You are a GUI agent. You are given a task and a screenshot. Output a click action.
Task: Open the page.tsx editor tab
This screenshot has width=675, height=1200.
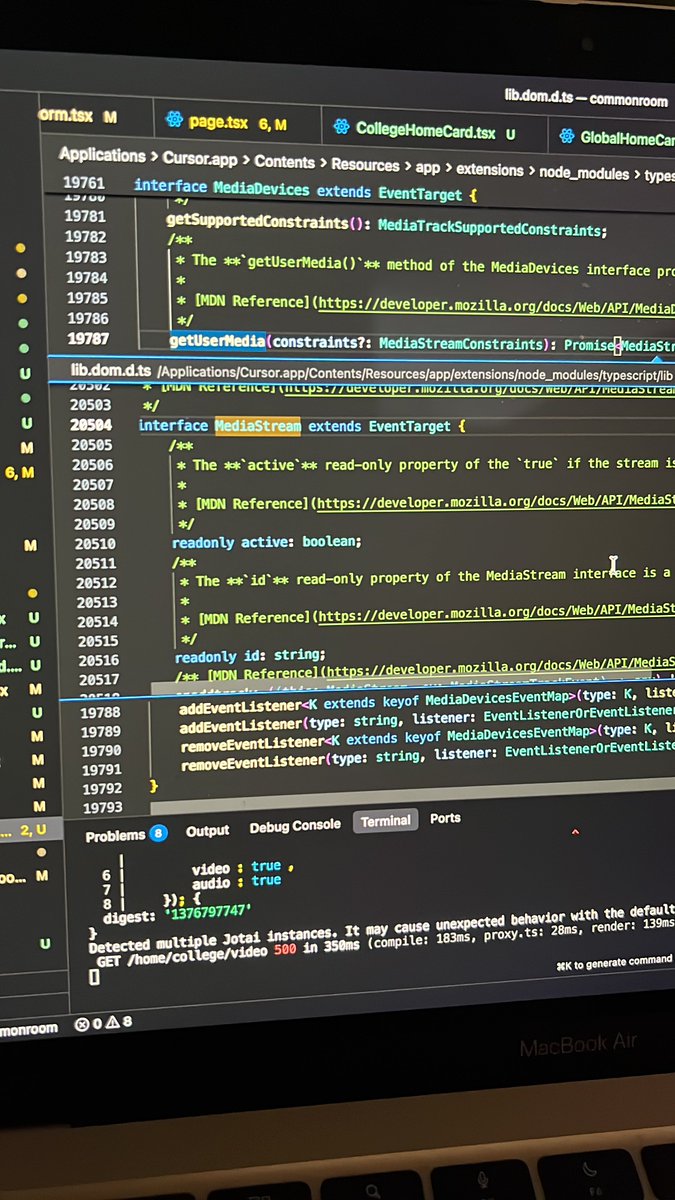pos(235,123)
